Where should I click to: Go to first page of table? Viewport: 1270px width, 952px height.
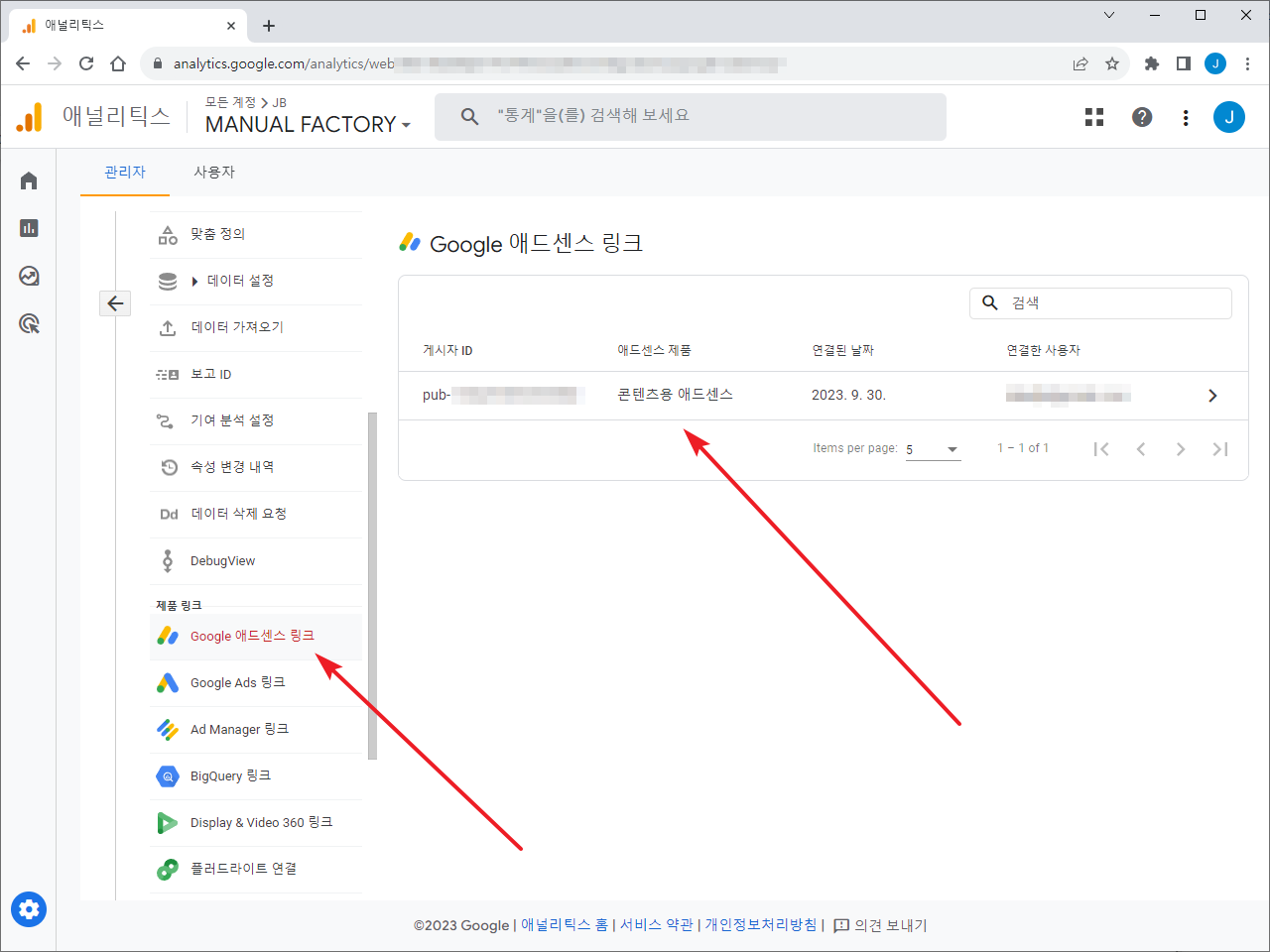pos(1101,449)
